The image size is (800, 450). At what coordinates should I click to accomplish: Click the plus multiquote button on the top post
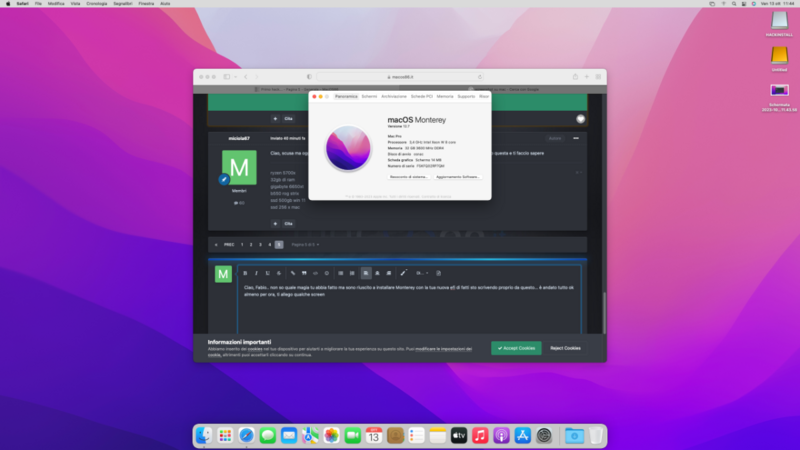tap(275, 118)
